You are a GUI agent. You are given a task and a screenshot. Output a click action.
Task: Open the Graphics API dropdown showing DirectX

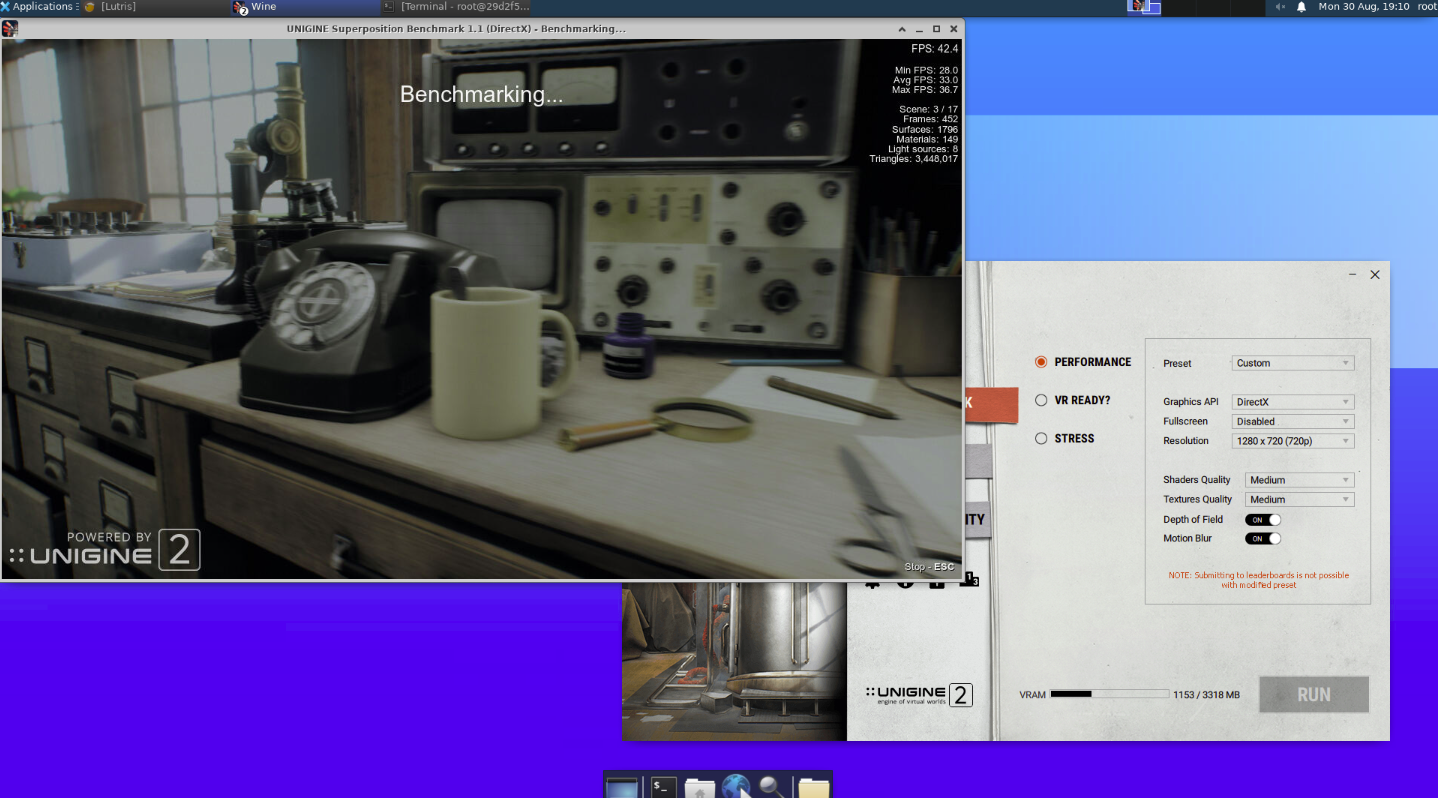pyautogui.click(x=1293, y=402)
